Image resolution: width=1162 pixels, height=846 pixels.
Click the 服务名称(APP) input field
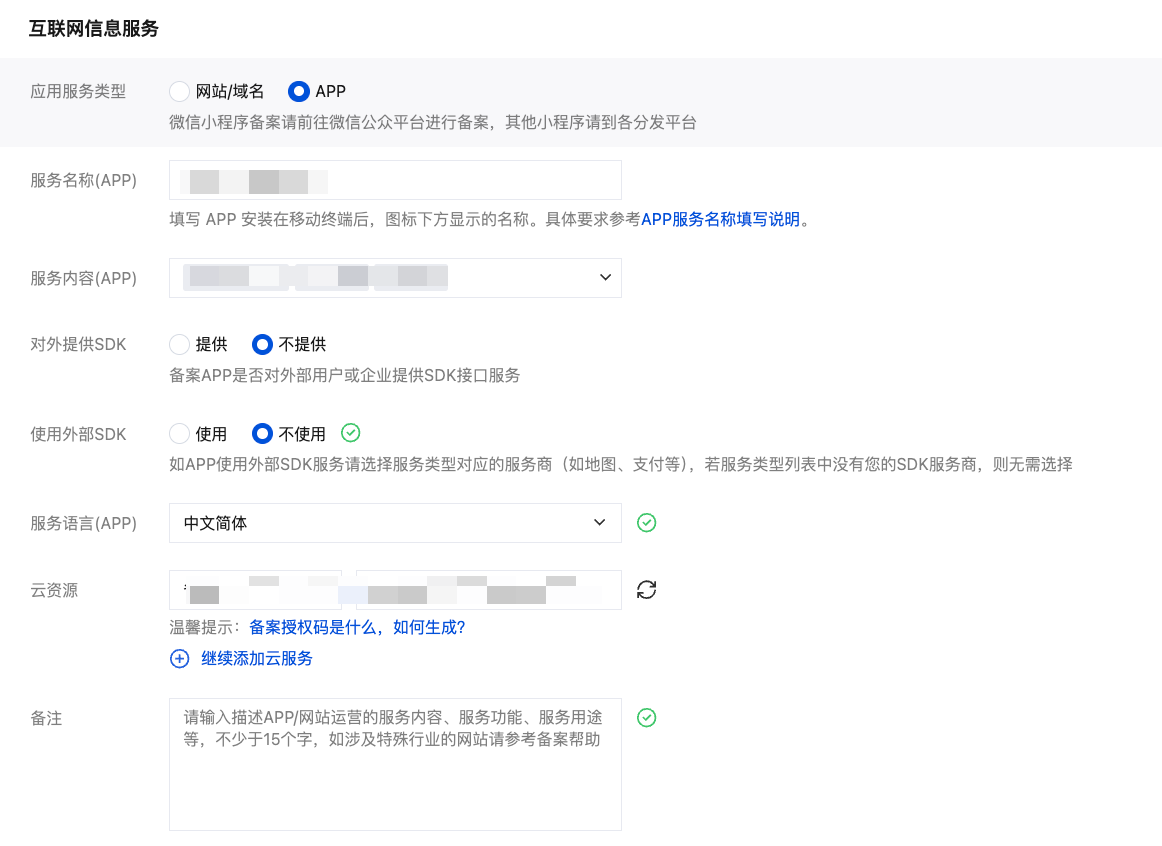coord(395,180)
